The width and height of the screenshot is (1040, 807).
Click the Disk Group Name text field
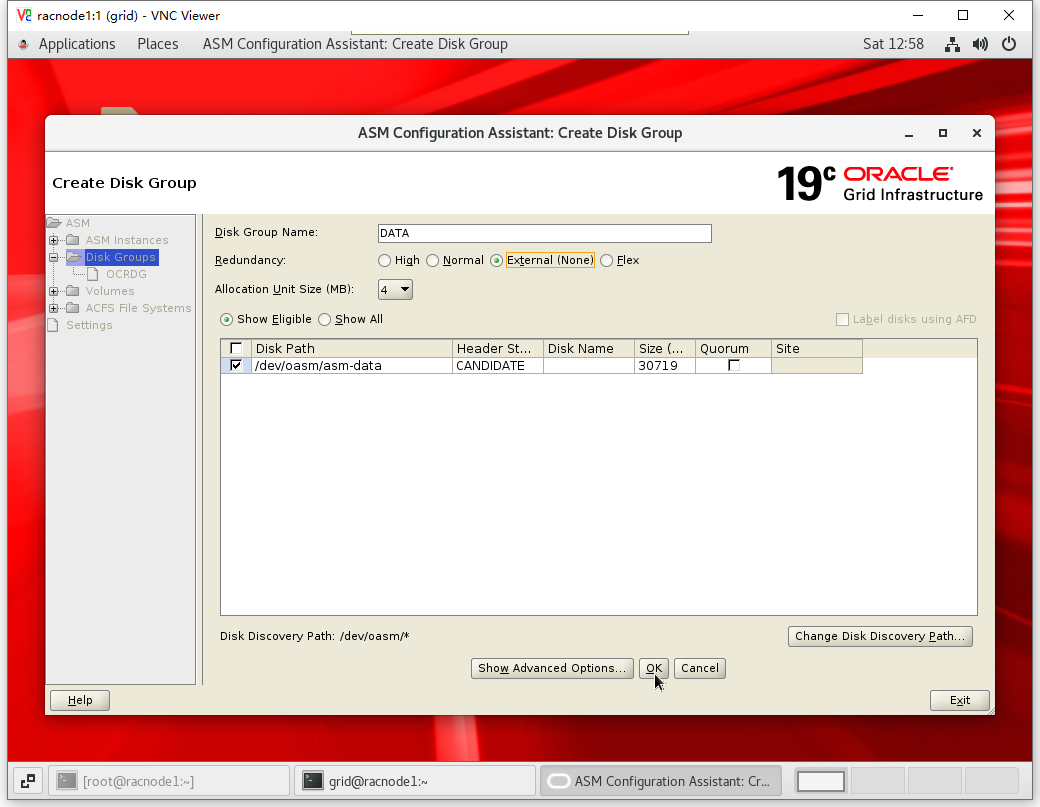(544, 233)
